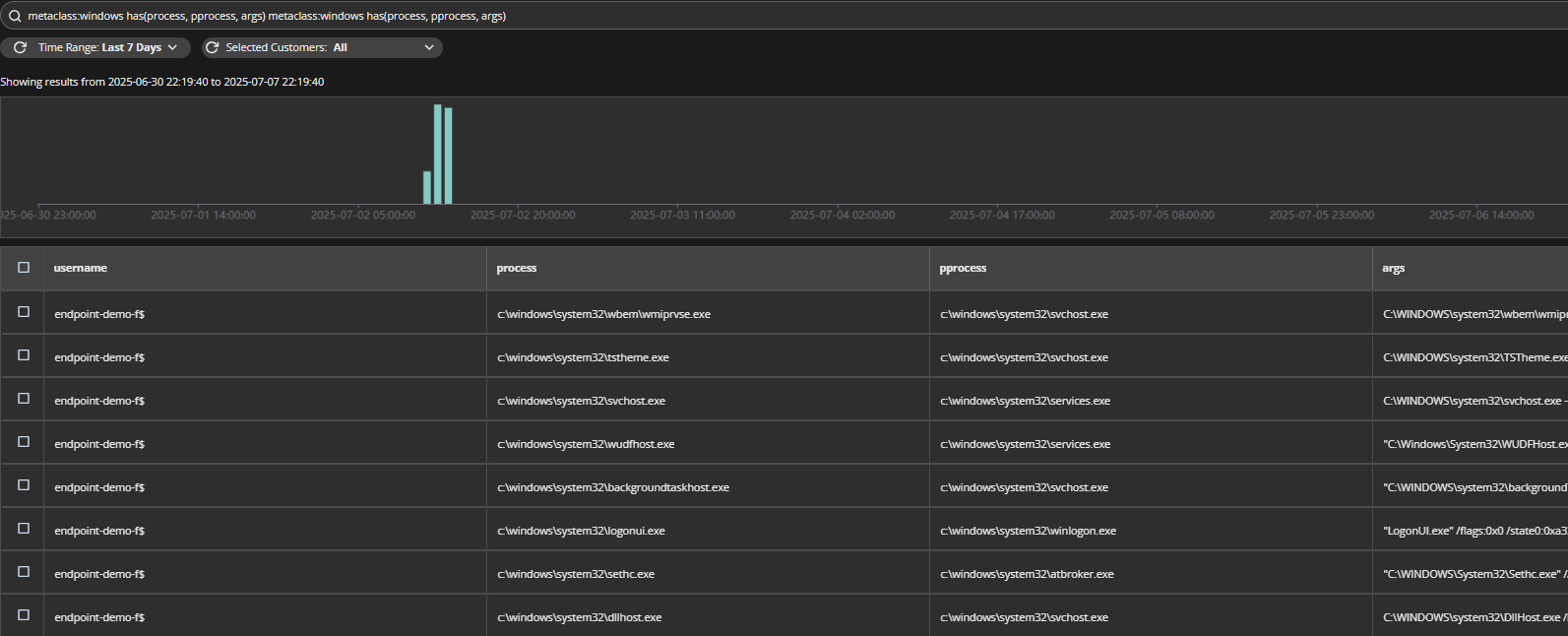
Task: Select the 'Last 7 Days' time range text
Action: 132,47
